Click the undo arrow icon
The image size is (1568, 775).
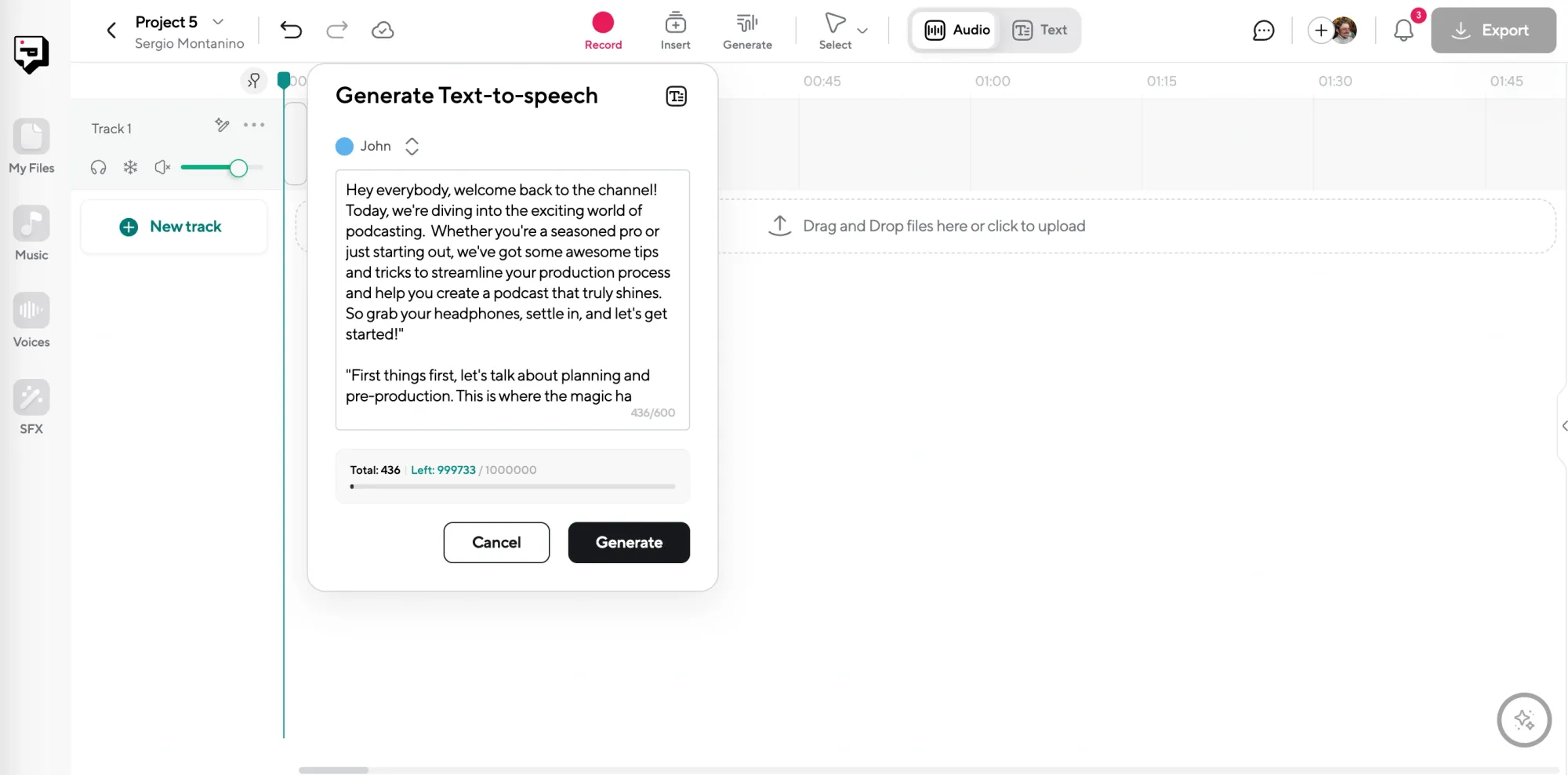(x=291, y=30)
